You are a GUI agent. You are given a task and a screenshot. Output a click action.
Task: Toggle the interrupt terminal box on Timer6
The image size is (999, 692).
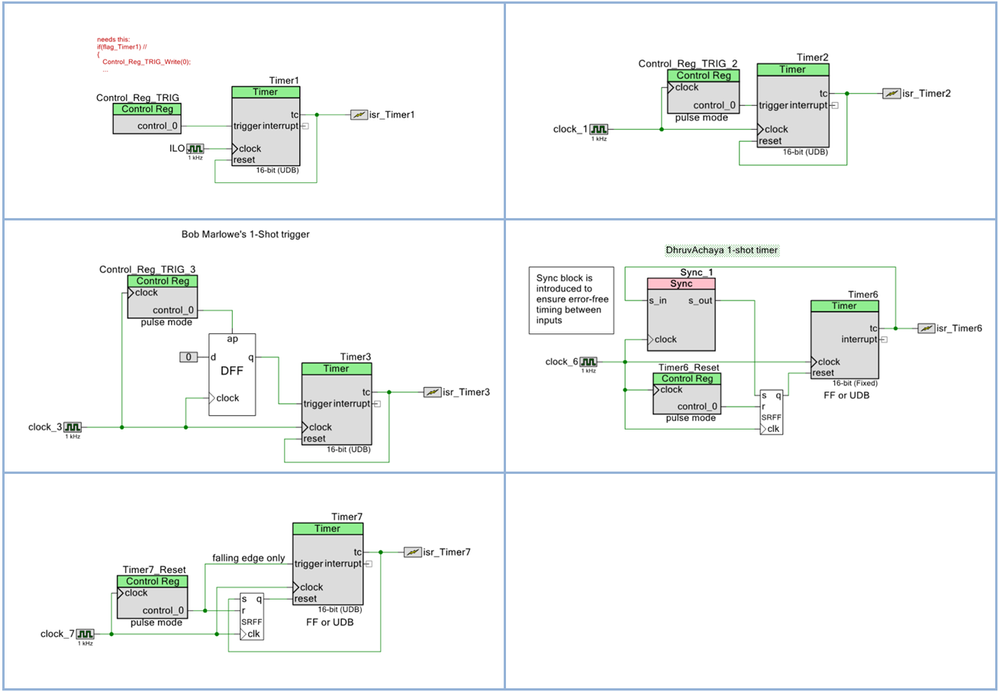(884, 339)
